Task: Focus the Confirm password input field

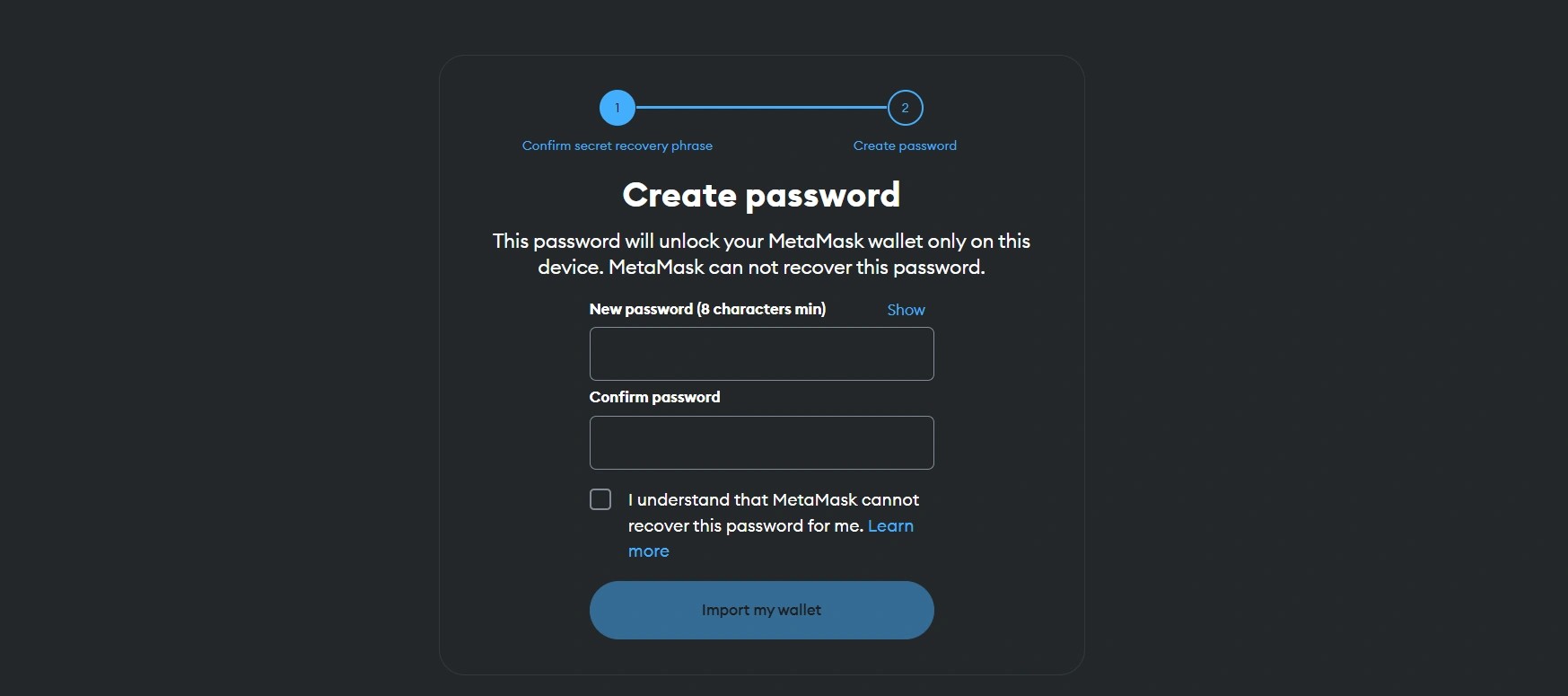Action: click(761, 443)
